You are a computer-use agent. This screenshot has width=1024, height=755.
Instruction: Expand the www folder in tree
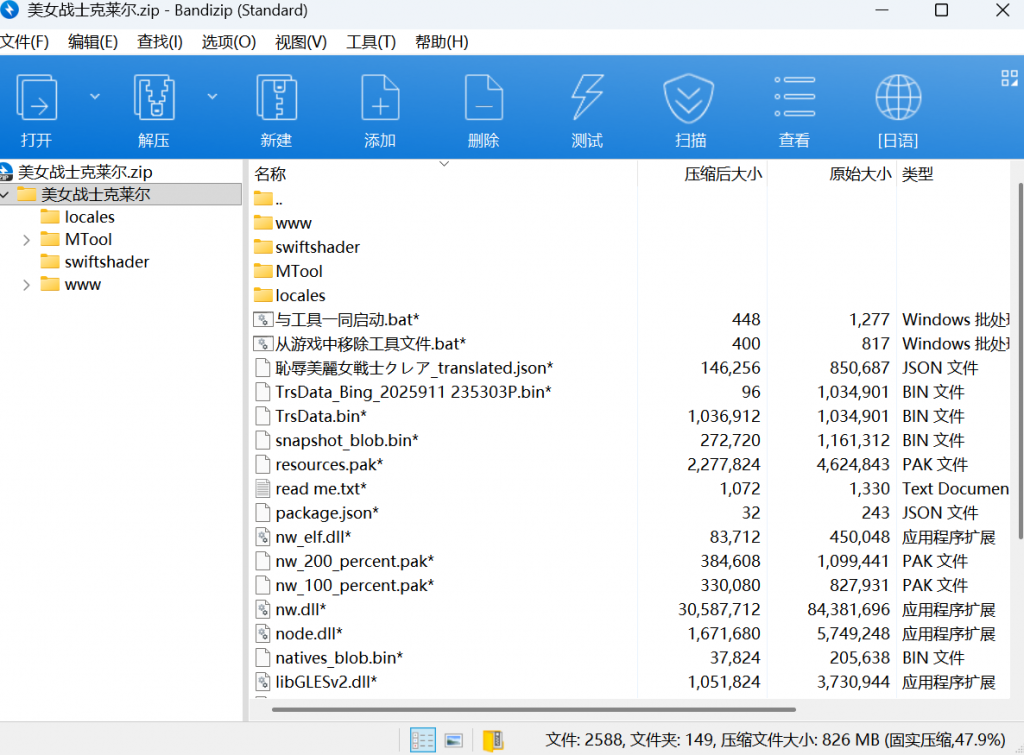pyautogui.click(x=26, y=285)
